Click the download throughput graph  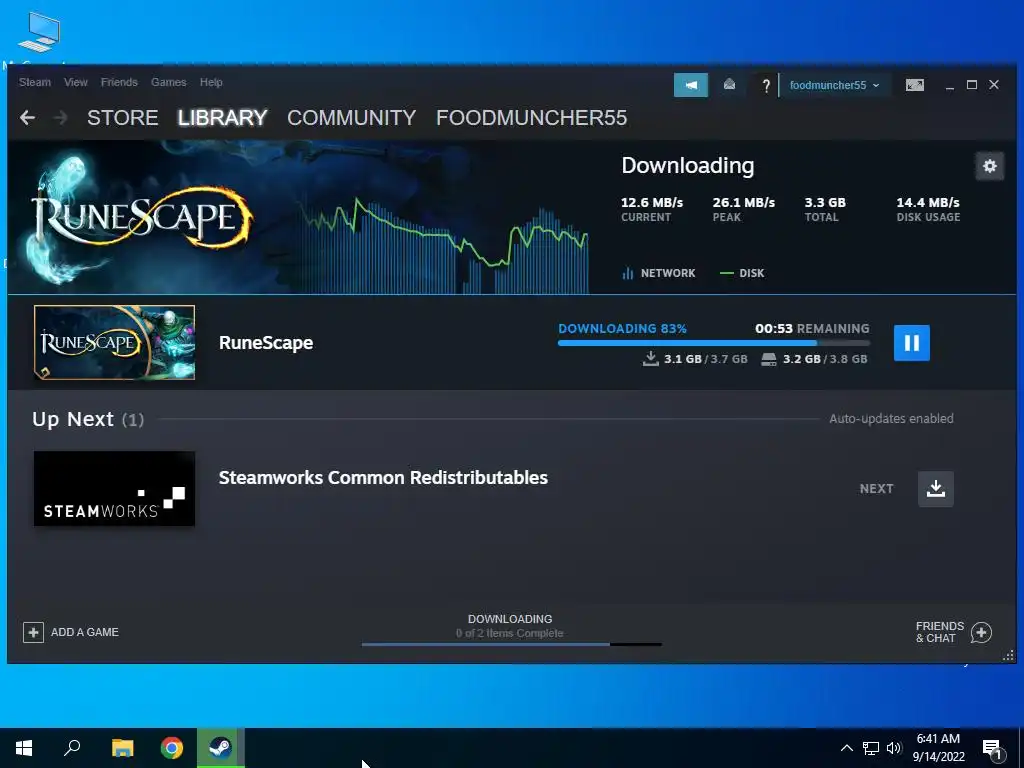444,245
